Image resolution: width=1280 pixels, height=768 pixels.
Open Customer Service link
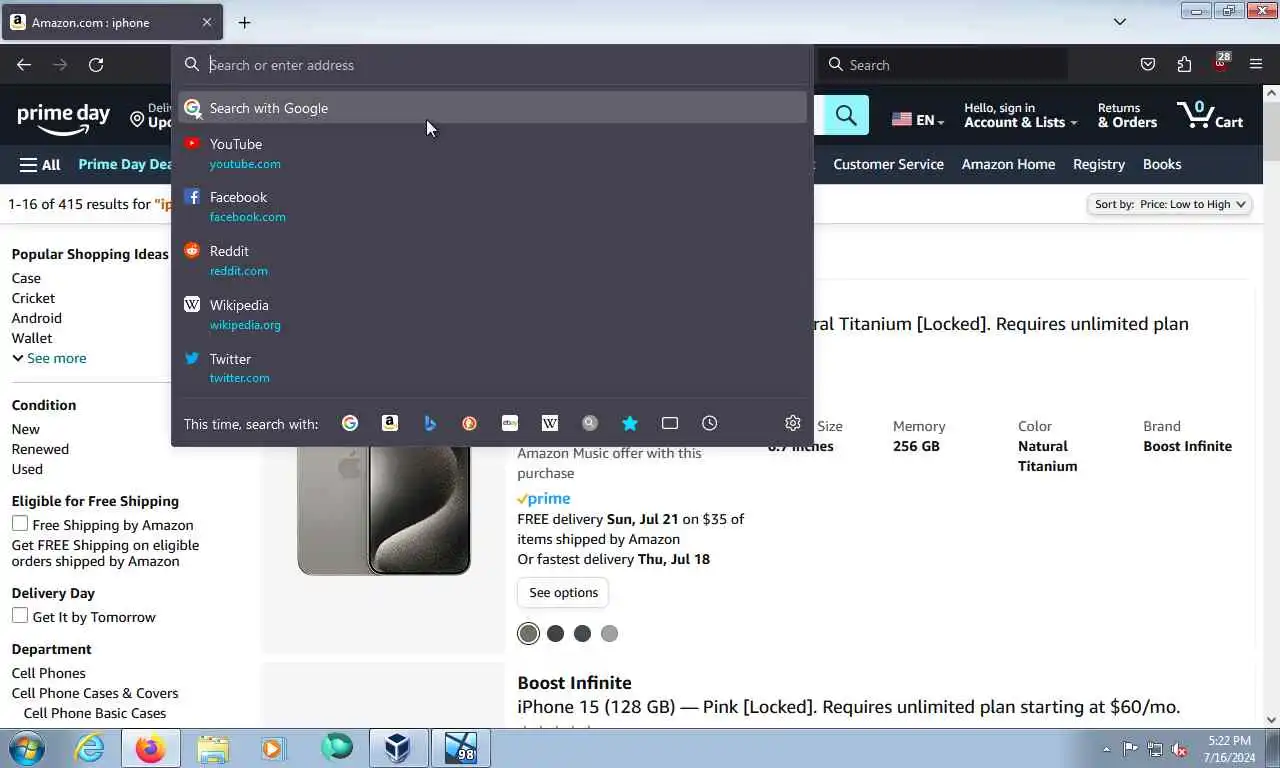[x=888, y=164]
